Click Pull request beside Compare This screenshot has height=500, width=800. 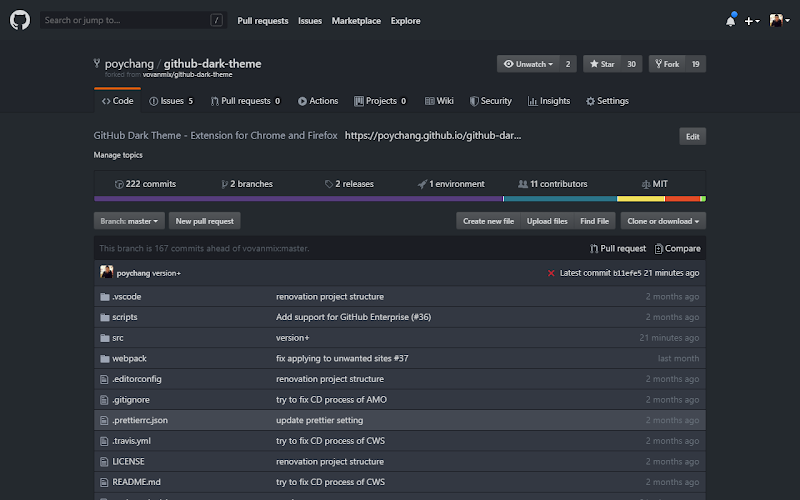tap(618, 248)
